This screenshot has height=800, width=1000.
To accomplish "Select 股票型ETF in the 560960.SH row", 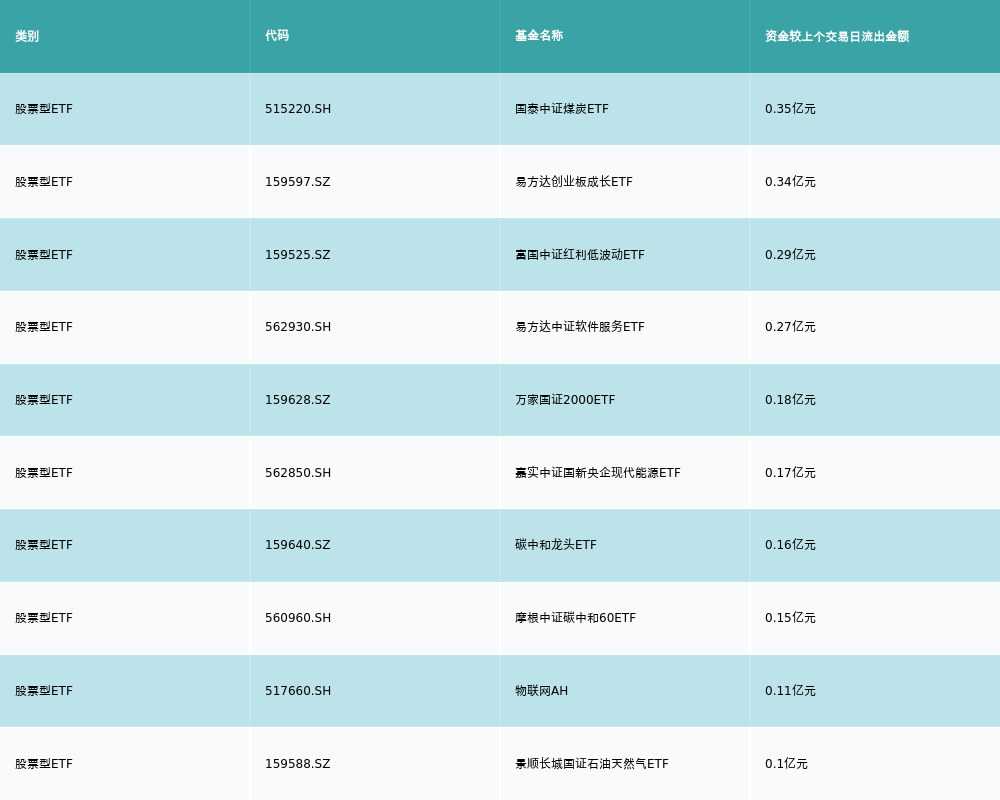I will (44, 618).
